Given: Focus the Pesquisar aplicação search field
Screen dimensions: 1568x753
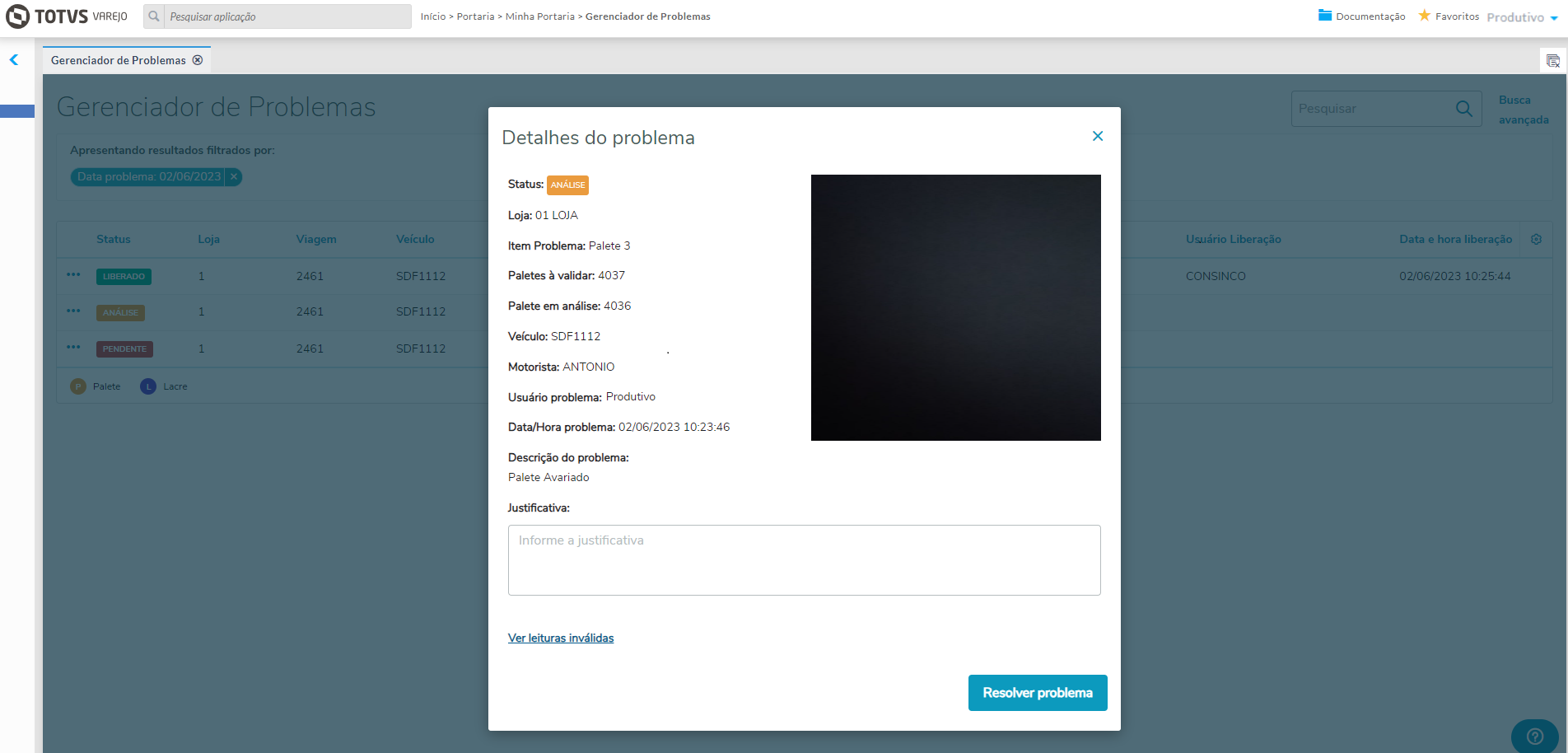Looking at the screenshot, I should (x=287, y=16).
